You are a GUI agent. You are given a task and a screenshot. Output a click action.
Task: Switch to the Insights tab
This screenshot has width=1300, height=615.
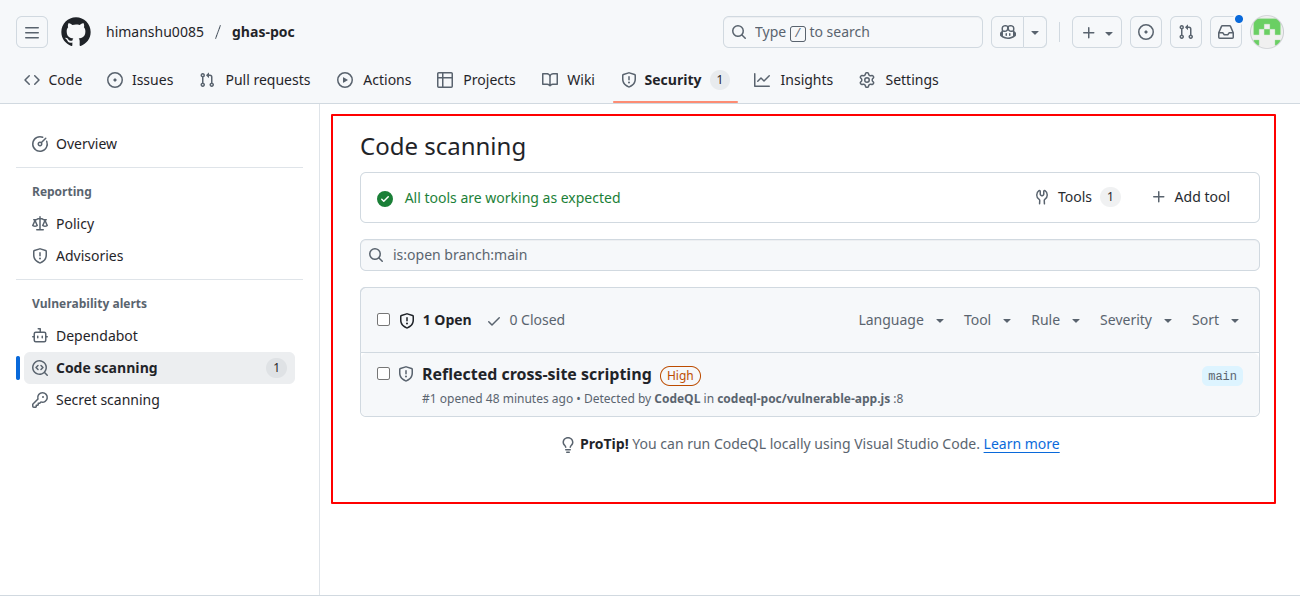pyautogui.click(x=793, y=79)
